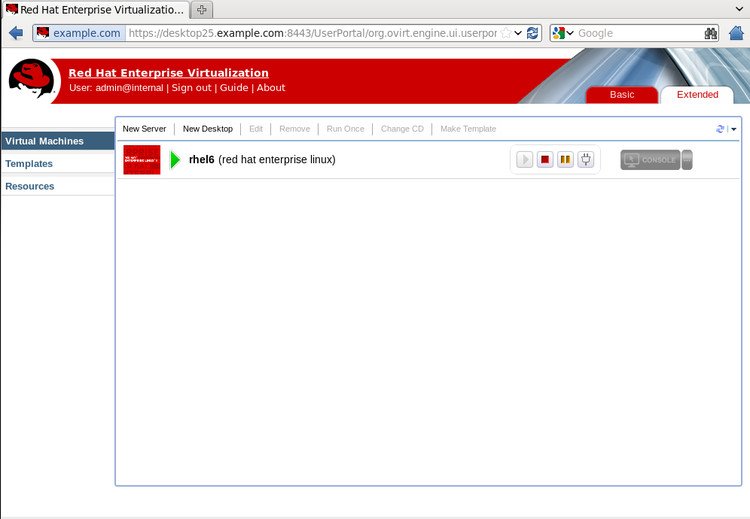Click the Remove toolbar item
Screen dimensions: 750x519
(x=295, y=129)
